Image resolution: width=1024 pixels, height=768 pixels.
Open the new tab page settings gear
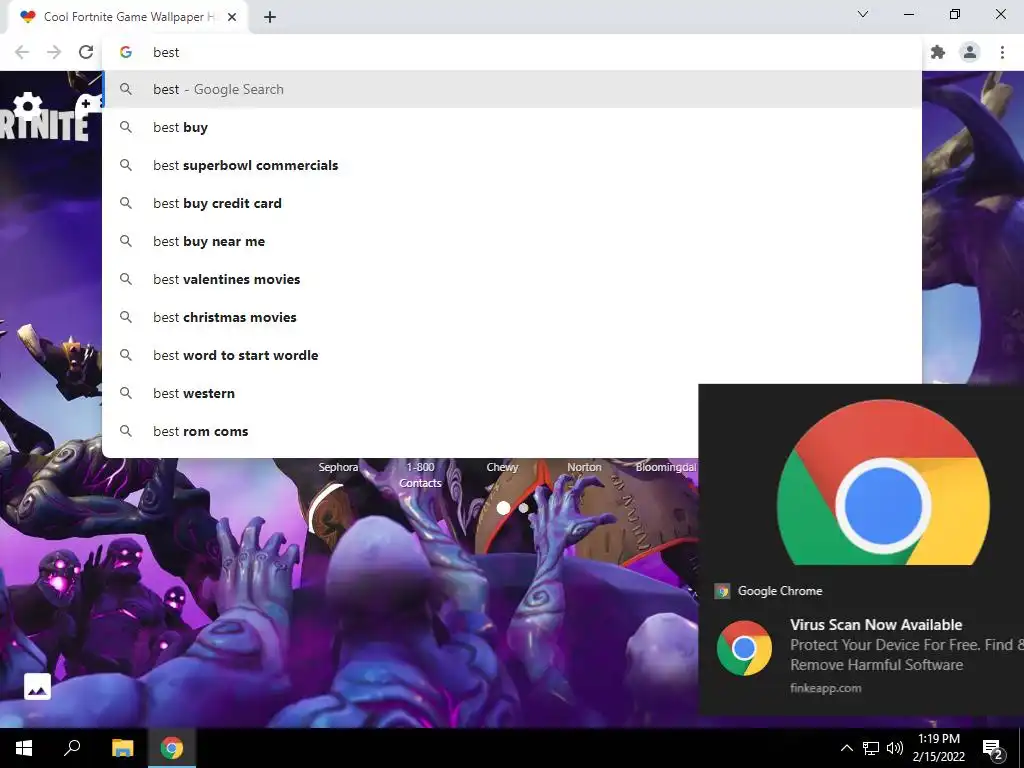(27, 105)
